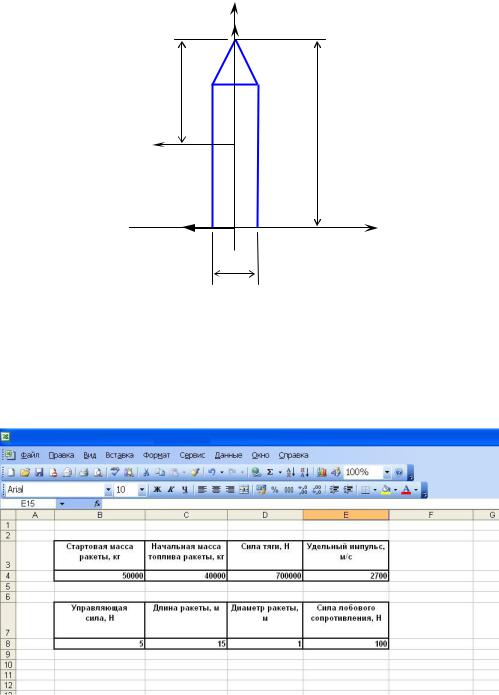The width and height of the screenshot is (499, 695).
Task: Click the Open file folder icon
Action: pyautogui.click(x=25, y=472)
